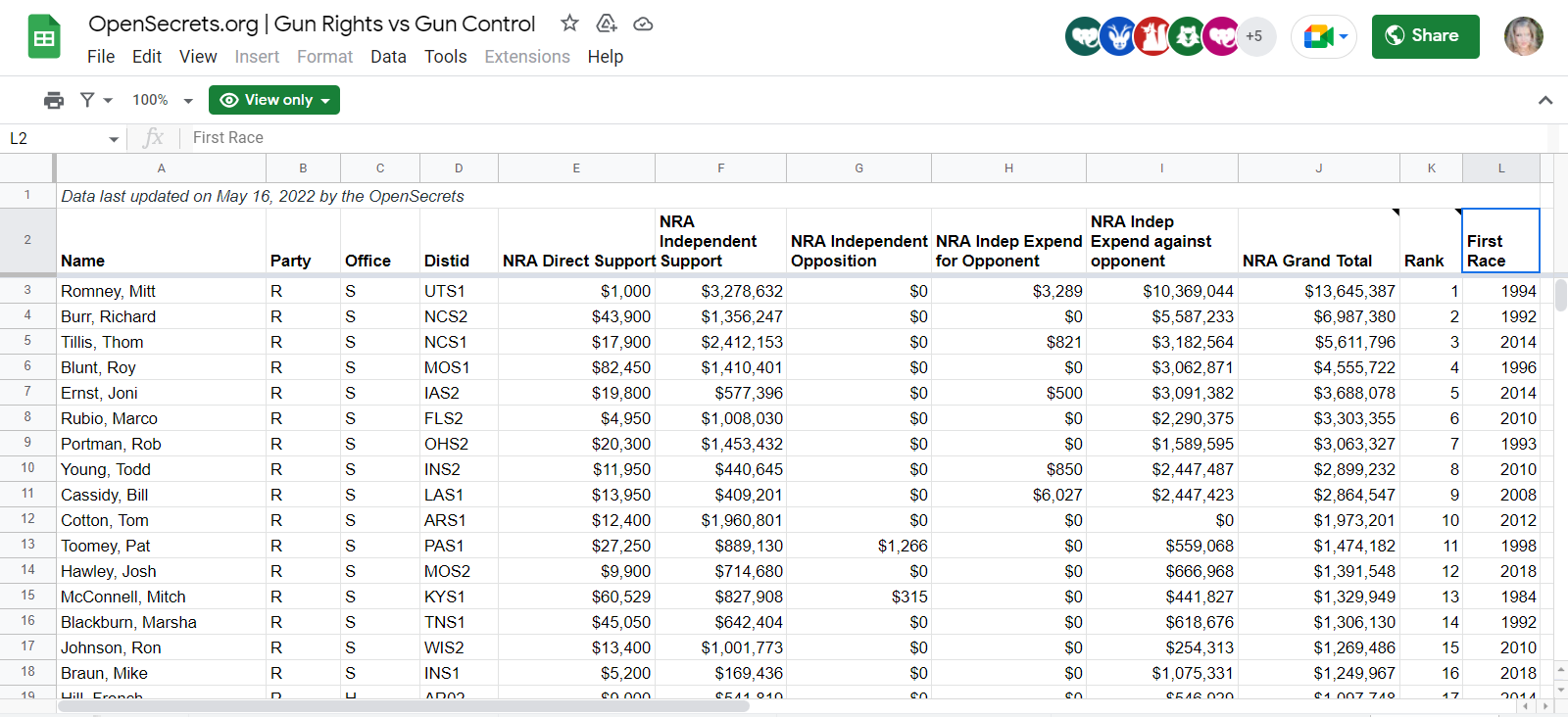Select the 'NRA Direct Support' header cell

(x=576, y=240)
